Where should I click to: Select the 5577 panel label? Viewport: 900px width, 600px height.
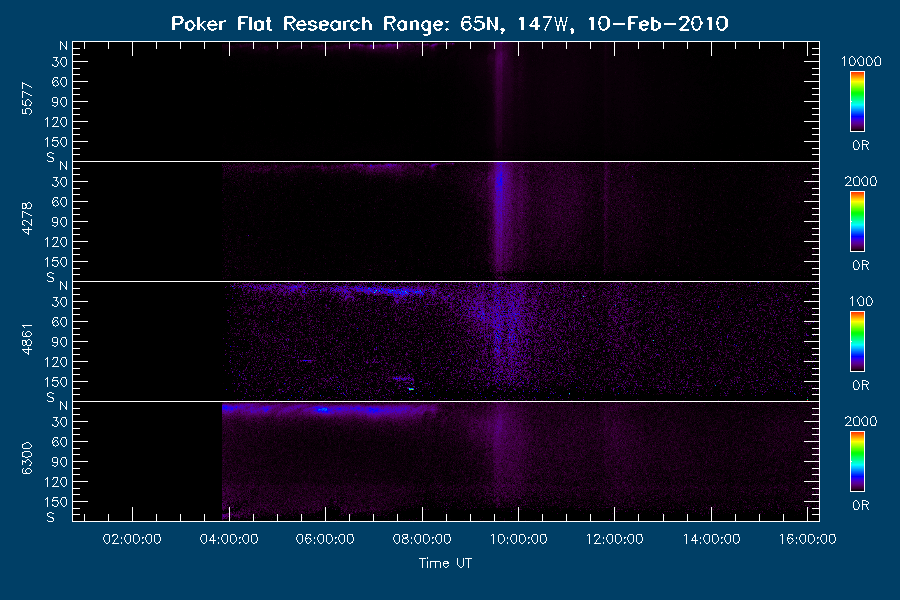27,99
